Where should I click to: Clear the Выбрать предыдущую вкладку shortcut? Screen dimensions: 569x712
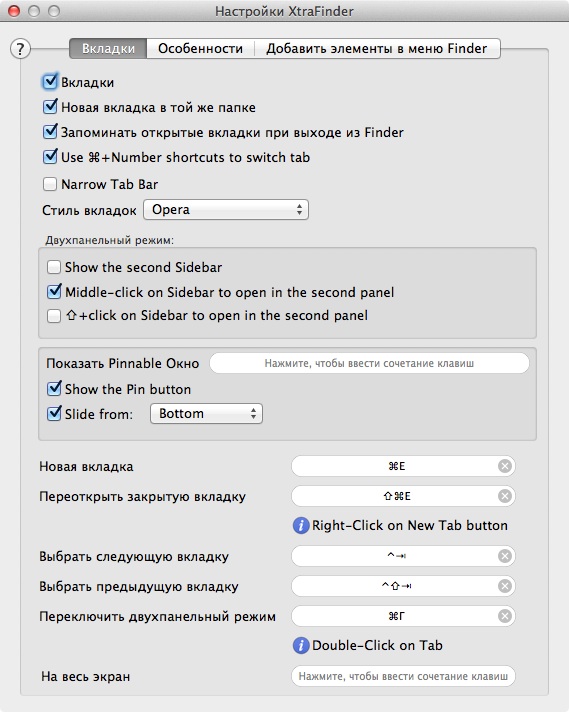pyautogui.click(x=505, y=586)
